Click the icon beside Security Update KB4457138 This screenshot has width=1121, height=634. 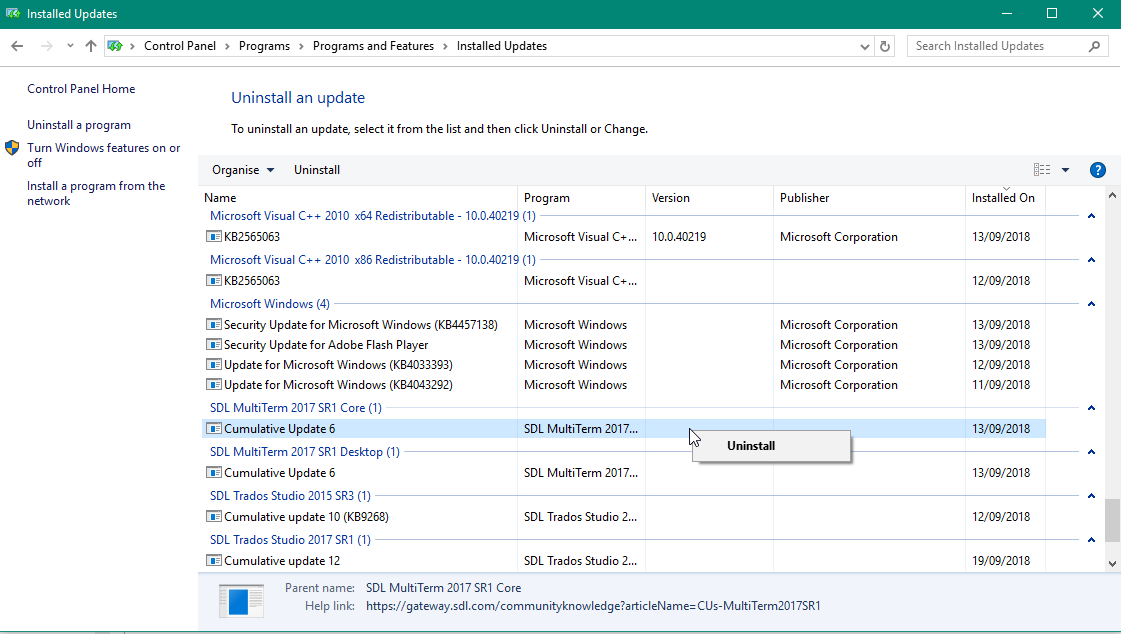tap(213, 325)
